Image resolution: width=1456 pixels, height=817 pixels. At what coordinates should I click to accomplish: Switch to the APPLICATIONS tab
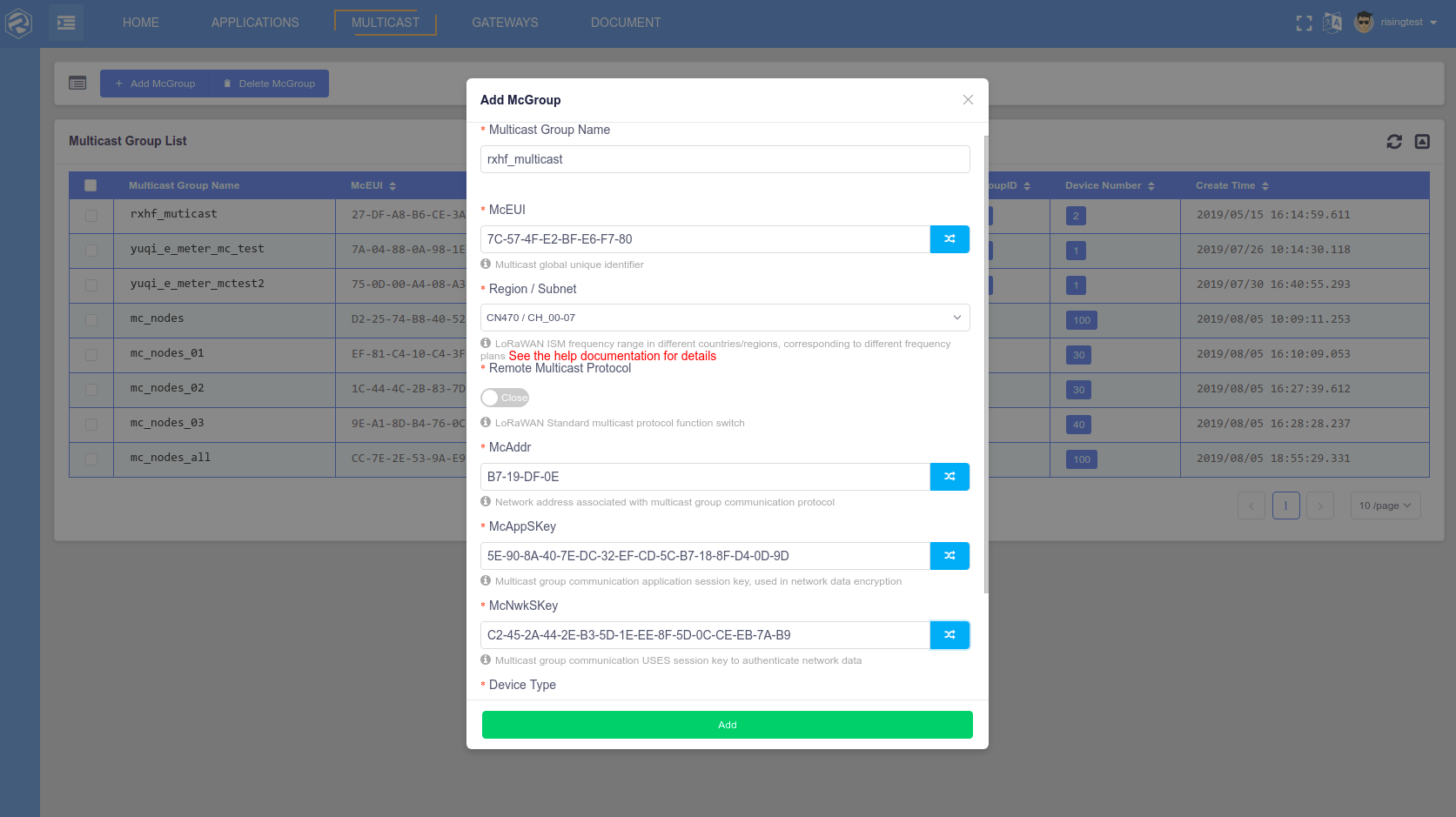point(255,23)
